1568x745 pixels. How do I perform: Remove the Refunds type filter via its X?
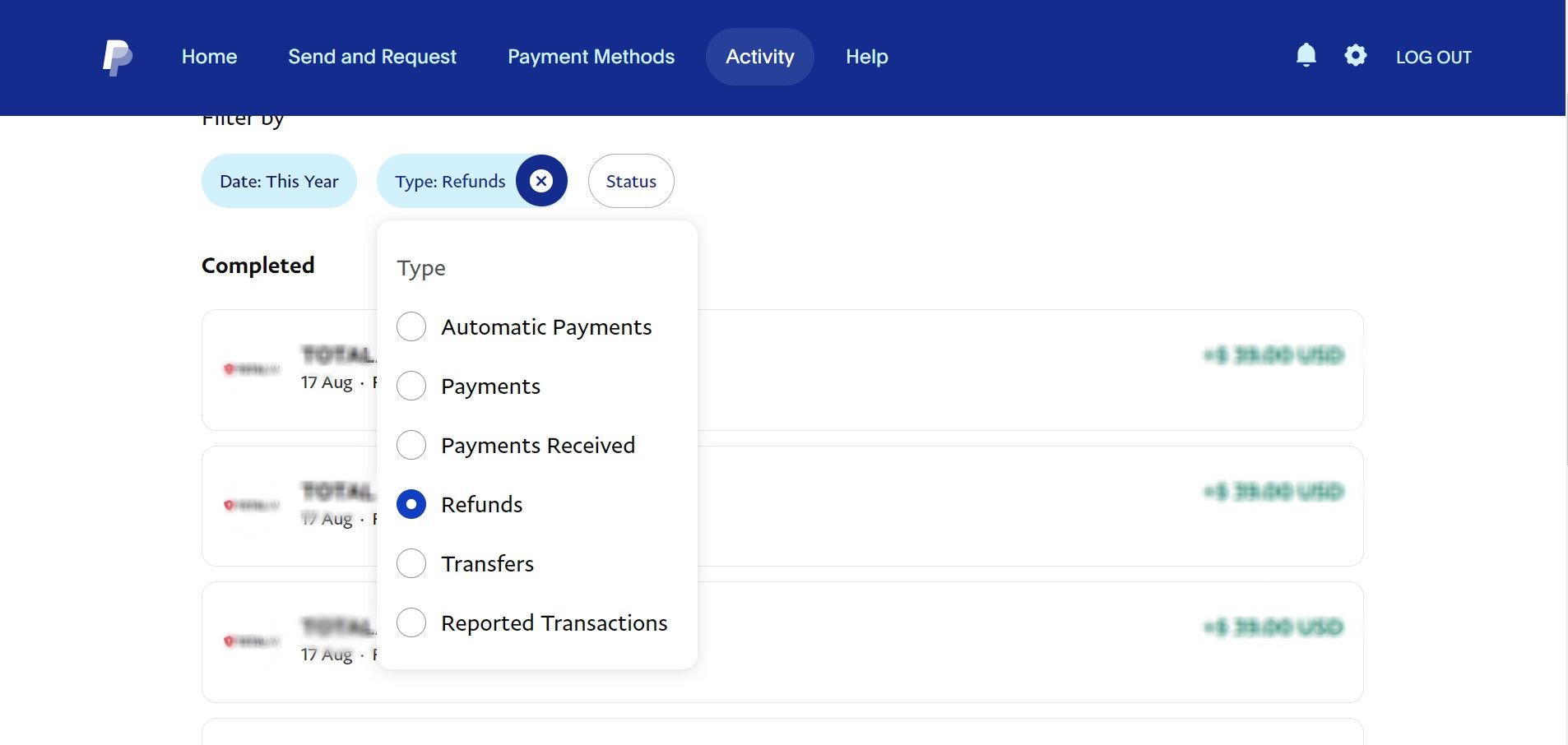tap(540, 181)
